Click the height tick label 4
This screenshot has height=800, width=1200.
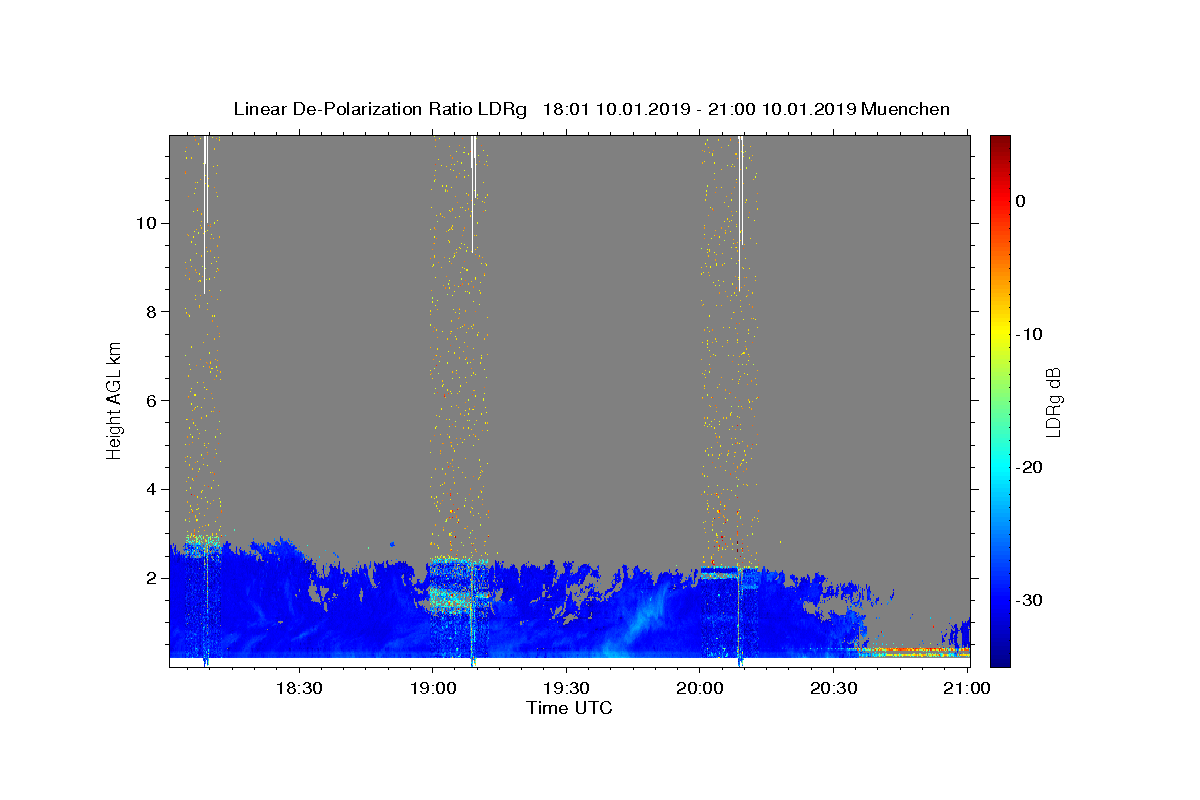click(150, 489)
